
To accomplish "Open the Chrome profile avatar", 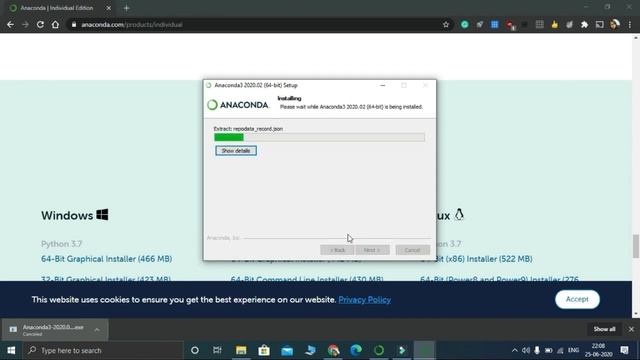I will [615, 24].
